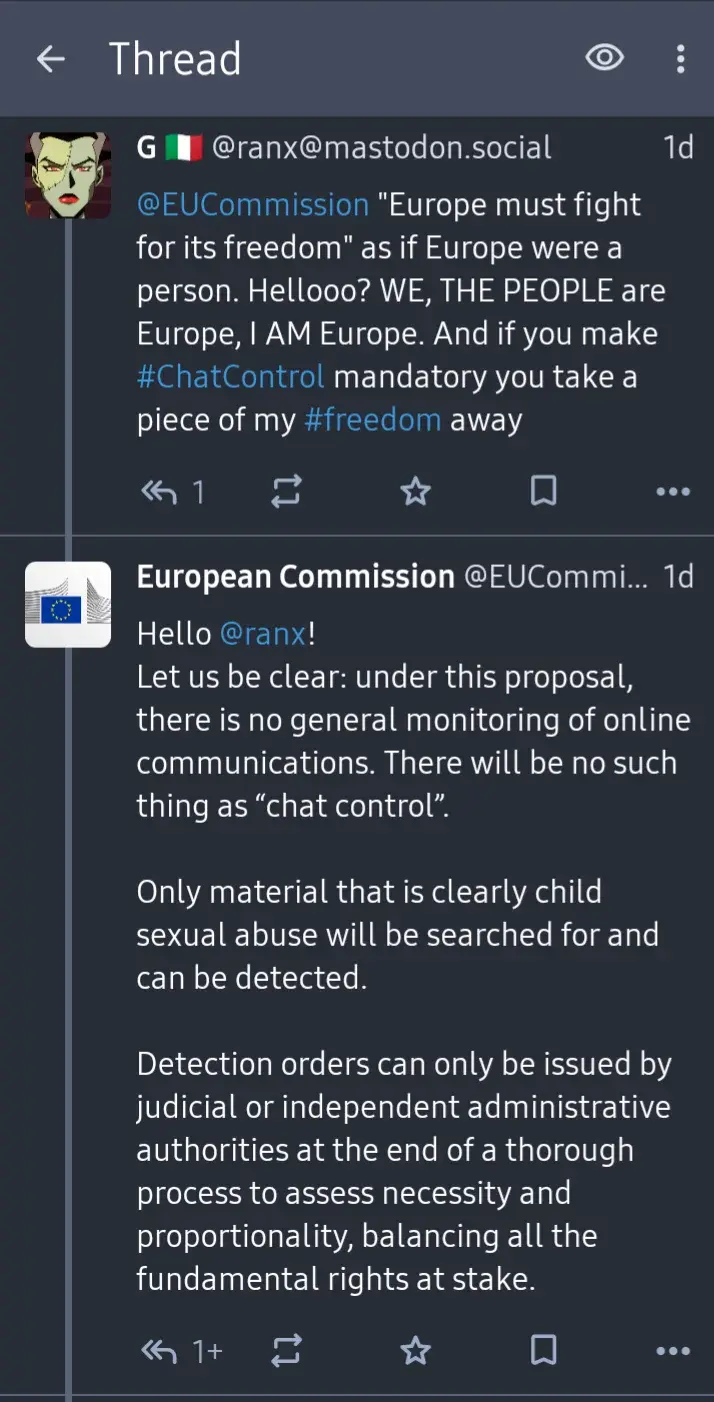714x1402 pixels.
Task: Reply to ranx's post
Action: 160,491
